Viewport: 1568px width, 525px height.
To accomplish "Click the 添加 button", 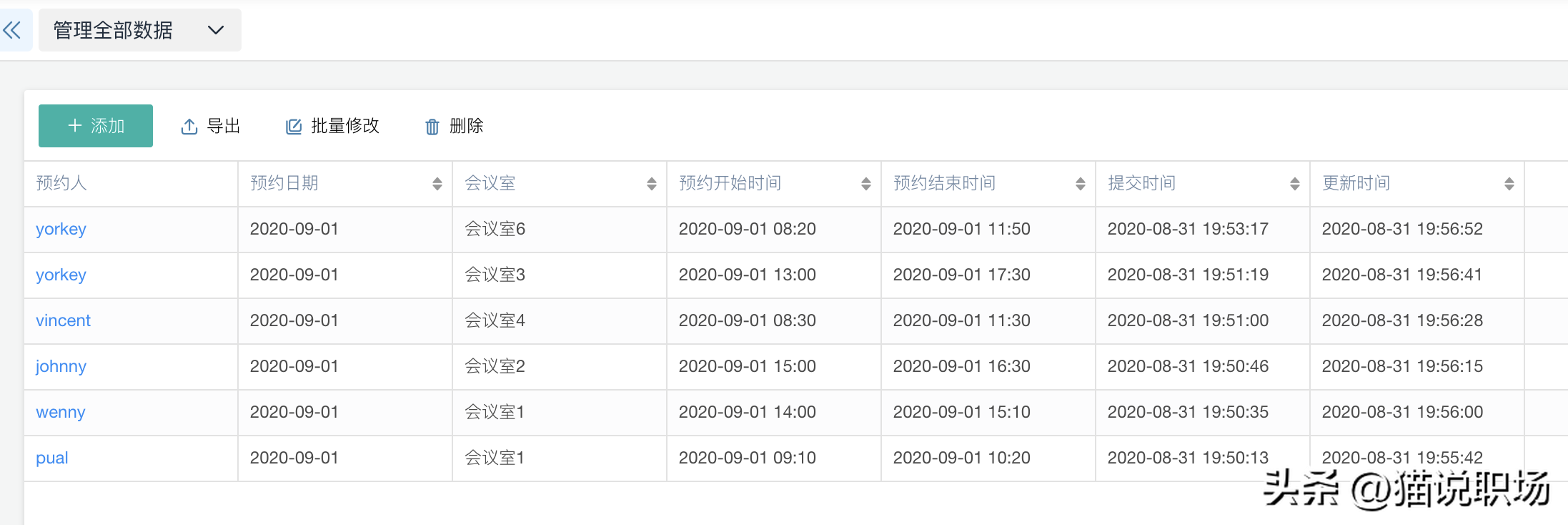I will [96, 126].
